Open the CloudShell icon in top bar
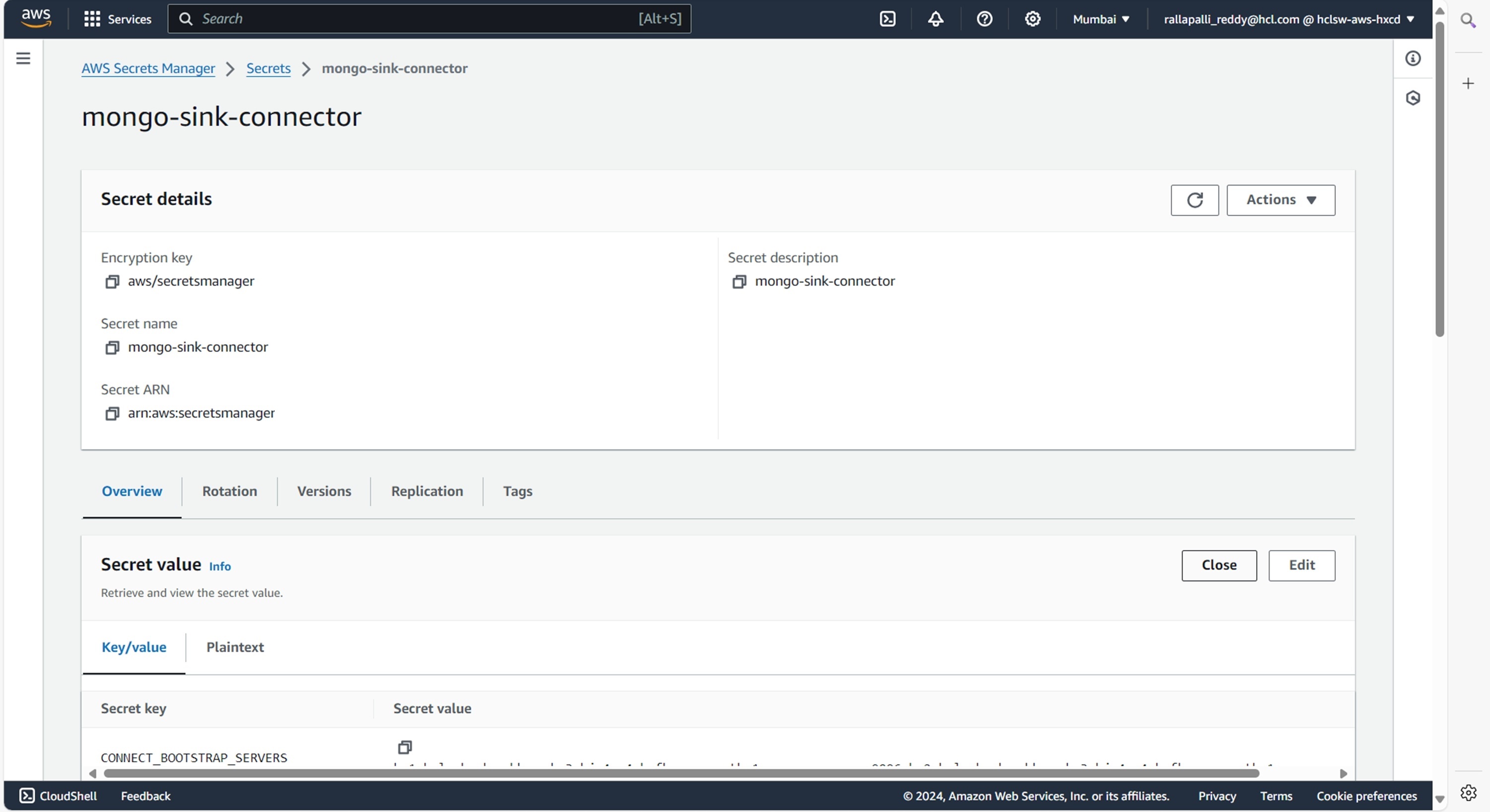This screenshot has height=812, width=1490. coord(887,19)
